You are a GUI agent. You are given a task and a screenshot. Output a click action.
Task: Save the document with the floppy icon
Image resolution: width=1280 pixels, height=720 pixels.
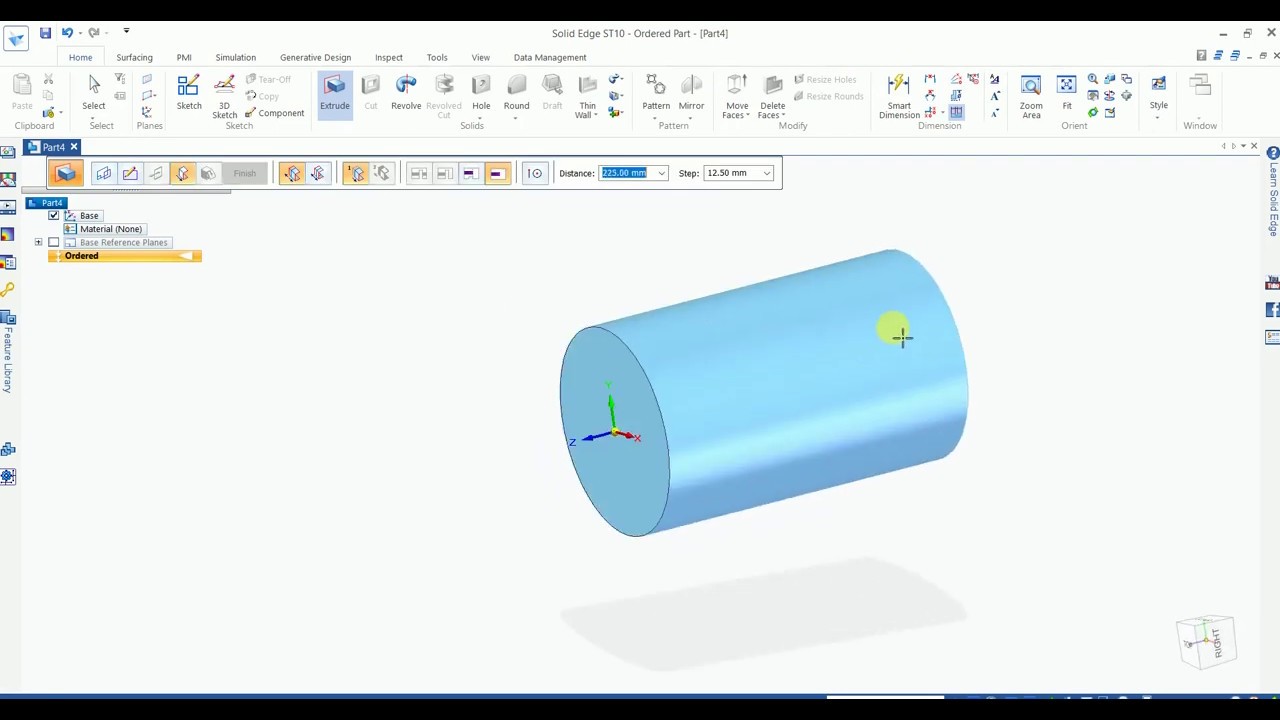45,33
